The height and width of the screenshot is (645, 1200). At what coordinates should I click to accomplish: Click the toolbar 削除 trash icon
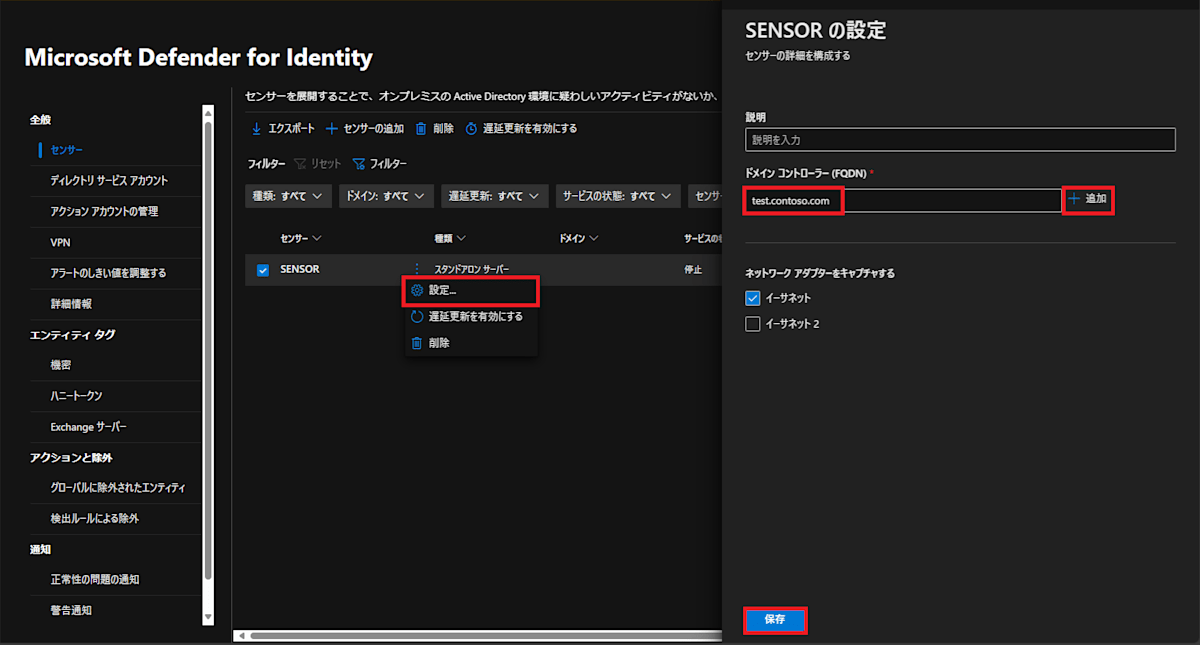pyautogui.click(x=421, y=129)
